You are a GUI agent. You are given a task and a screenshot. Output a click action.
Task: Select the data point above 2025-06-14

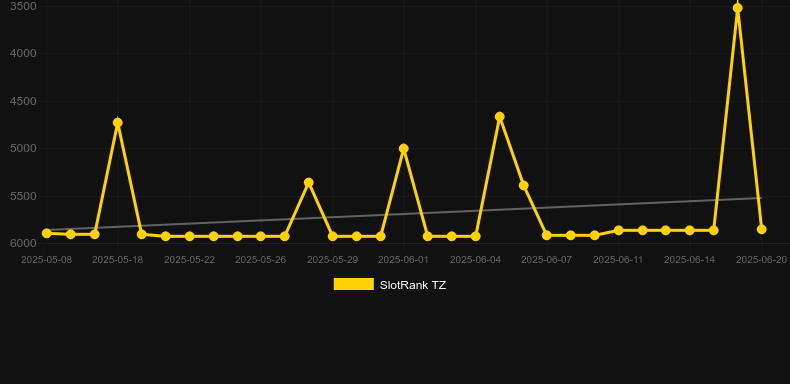tap(690, 230)
